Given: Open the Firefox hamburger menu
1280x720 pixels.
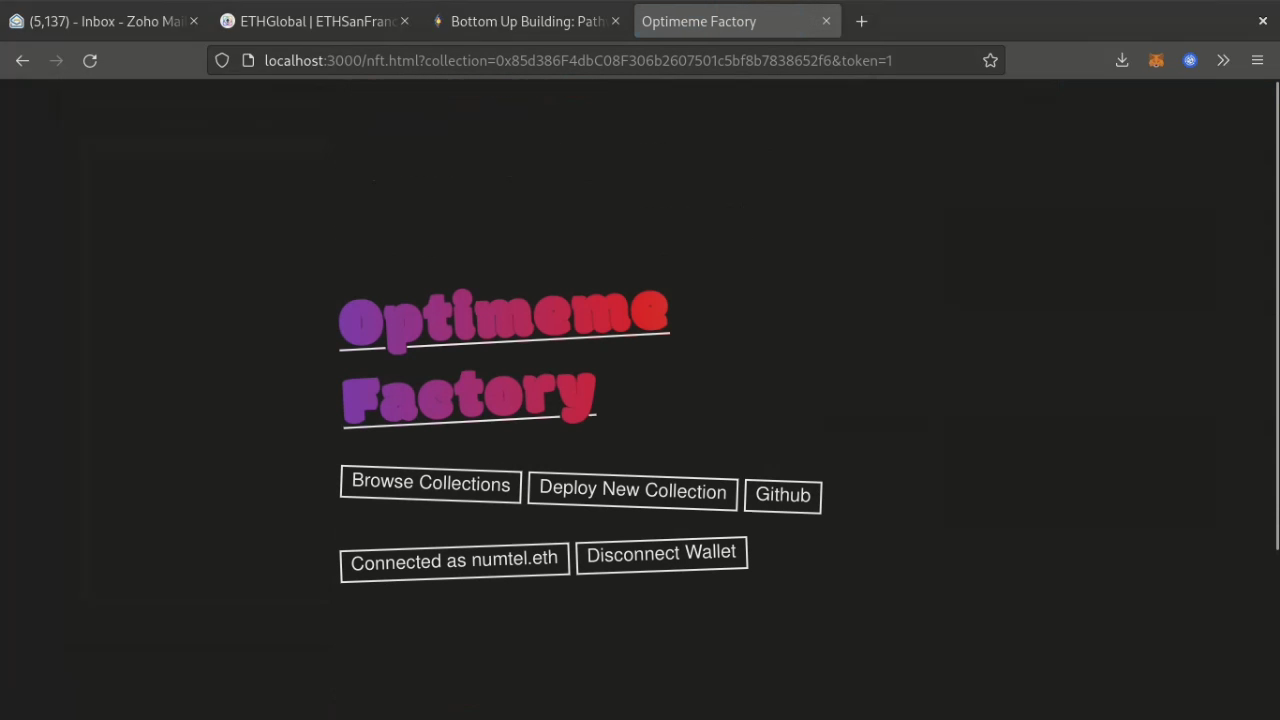Looking at the screenshot, I should tap(1257, 61).
